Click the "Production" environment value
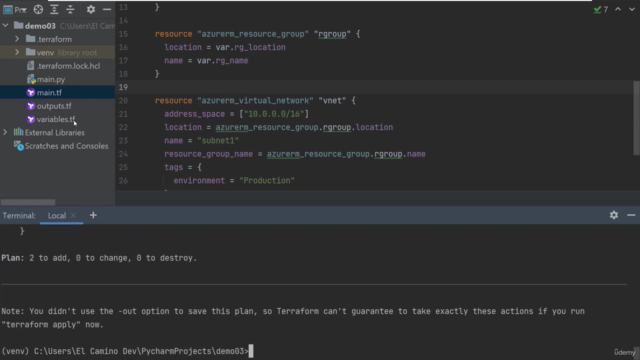640x360 pixels. click(x=267, y=180)
